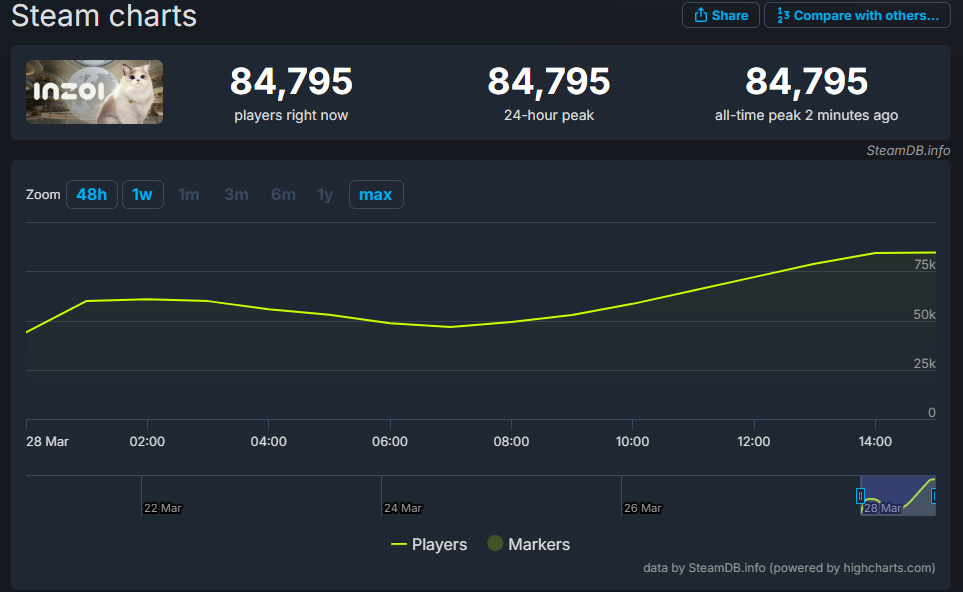This screenshot has height=592, width=963.
Task: Click the all-time peak 2 minutes ago text
Action: tap(806, 115)
